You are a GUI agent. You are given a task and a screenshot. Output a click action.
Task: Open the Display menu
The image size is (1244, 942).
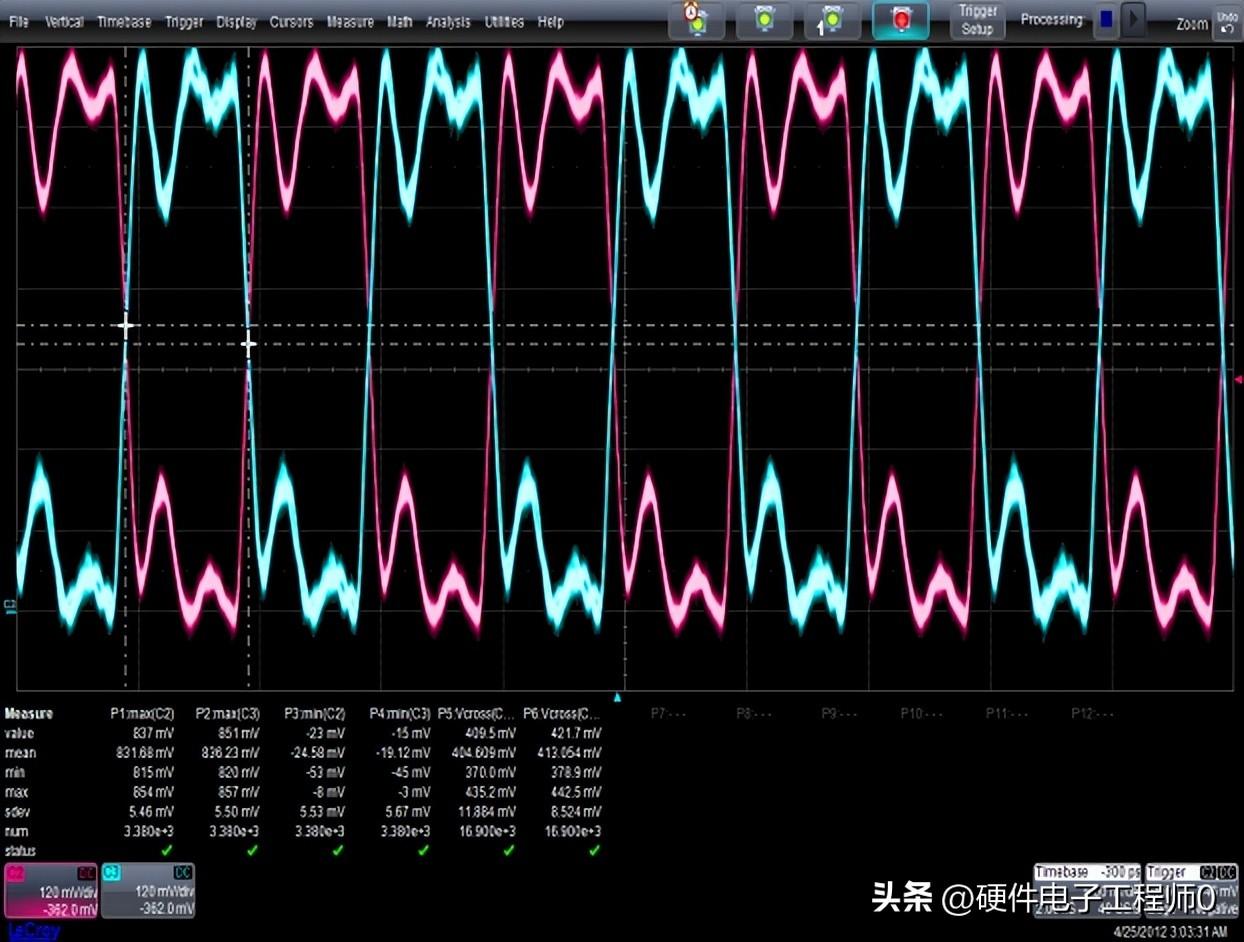237,22
